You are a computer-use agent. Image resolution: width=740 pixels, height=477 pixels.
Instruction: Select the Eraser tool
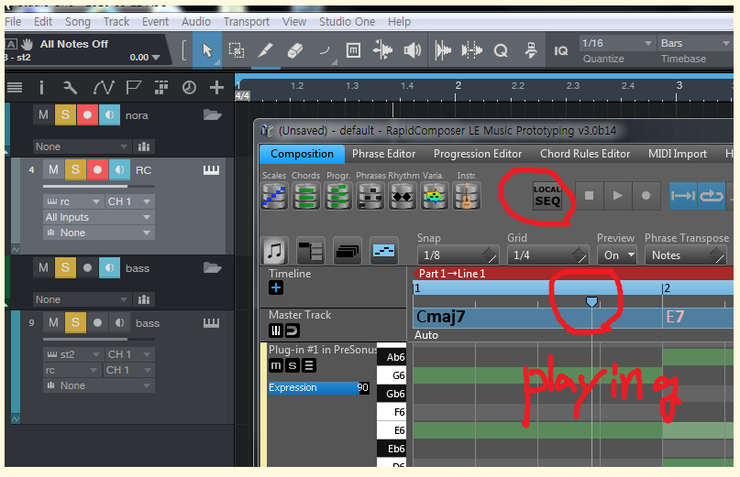295,50
